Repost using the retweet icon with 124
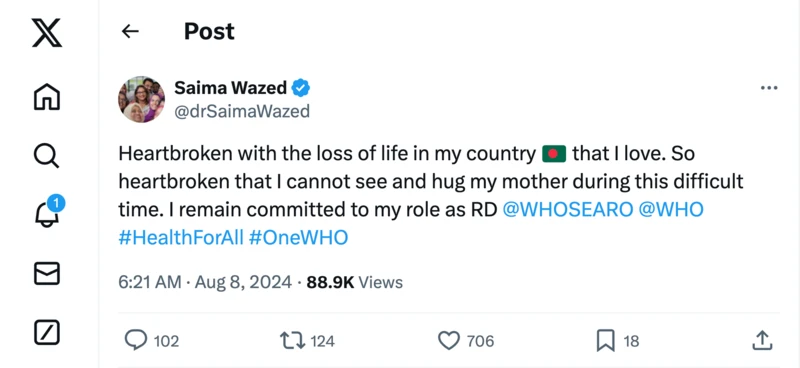Viewport: 800px width, 368px height. (x=292, y=340)
